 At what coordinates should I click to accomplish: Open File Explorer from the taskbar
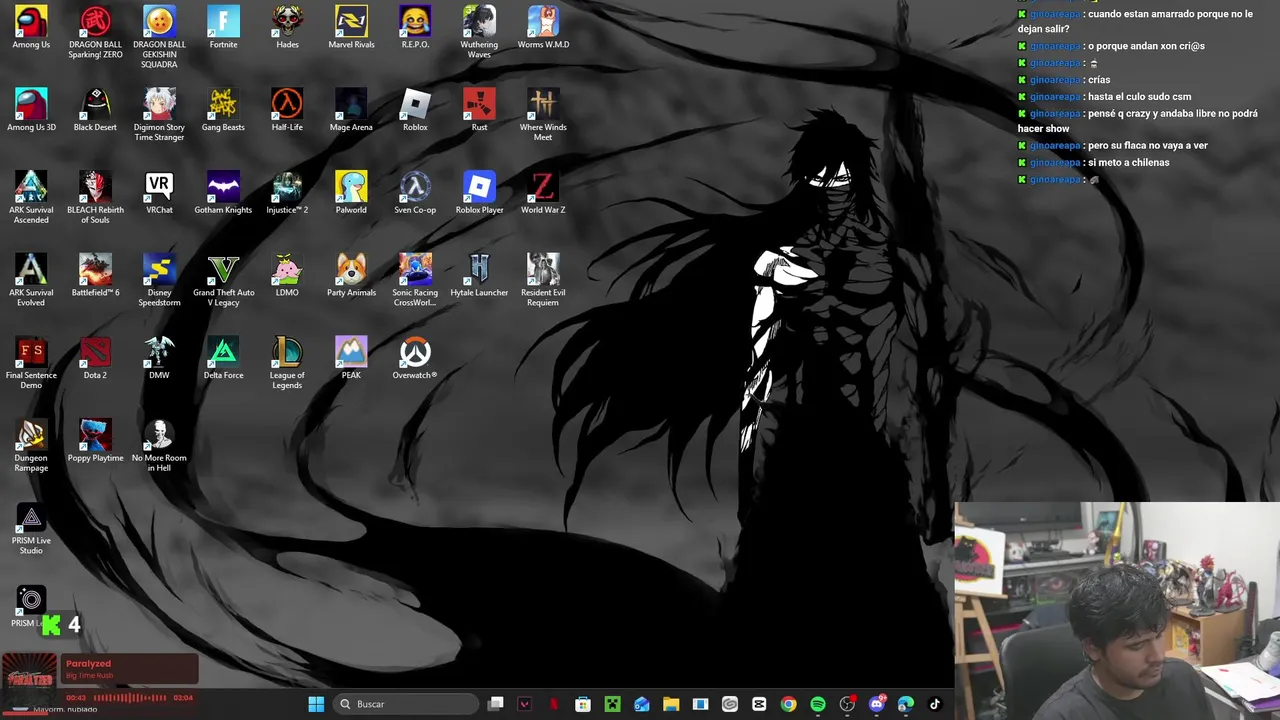click(671, 704)
